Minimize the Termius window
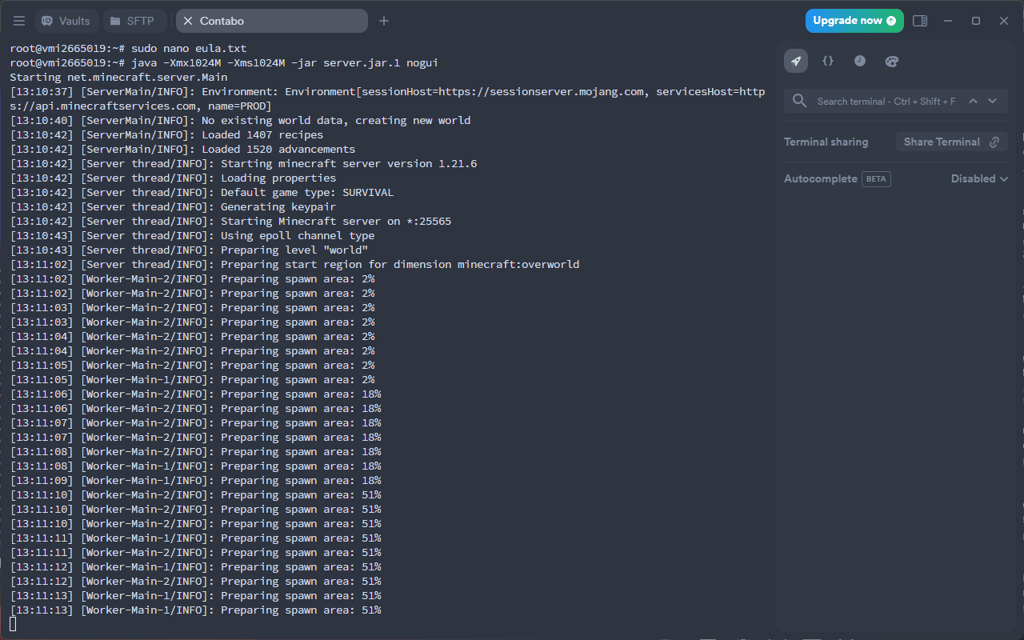The height and width of the screenshot is (640, 1024). [948, 21]
